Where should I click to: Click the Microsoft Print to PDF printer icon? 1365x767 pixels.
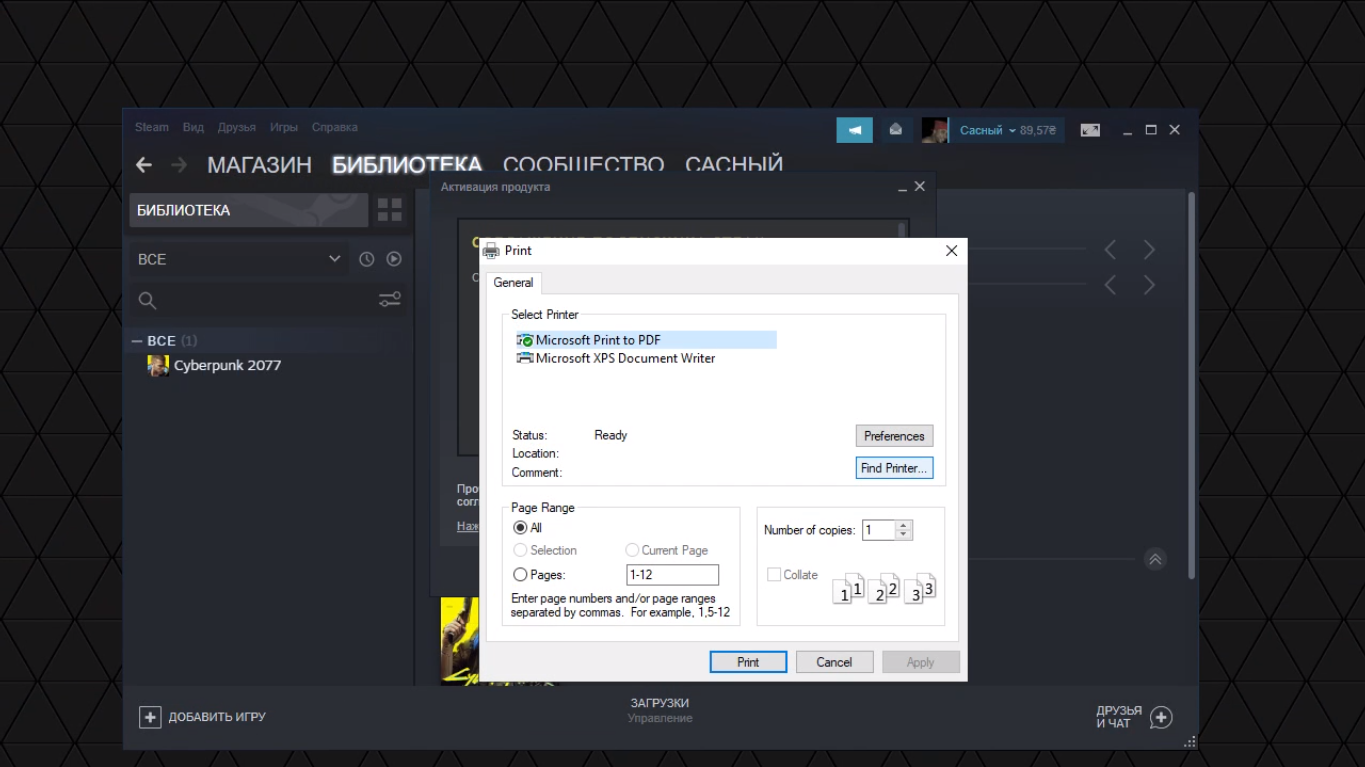click(x=525, y=340)
